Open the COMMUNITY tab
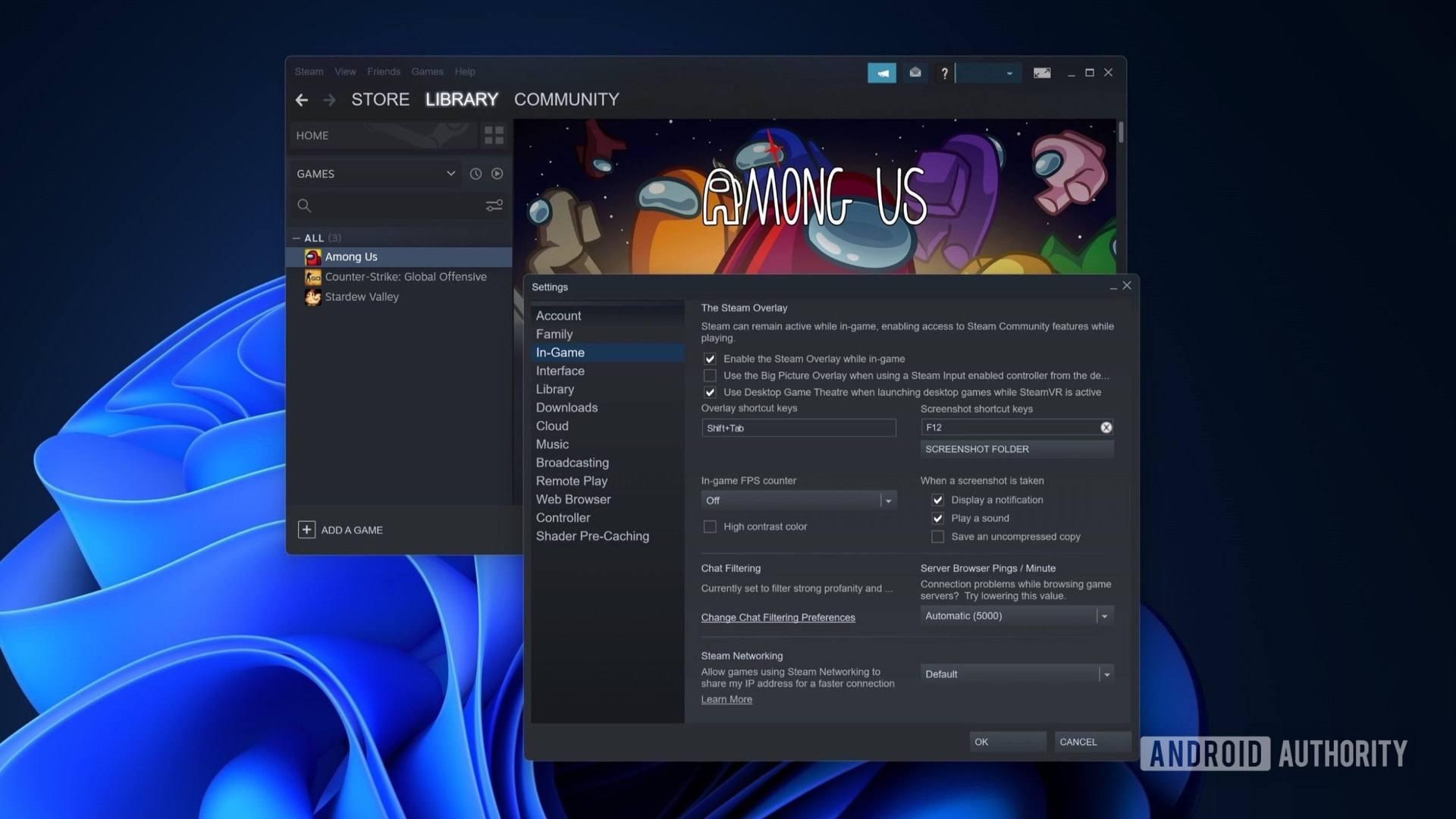1456x819 pixels. coord(566,99)
